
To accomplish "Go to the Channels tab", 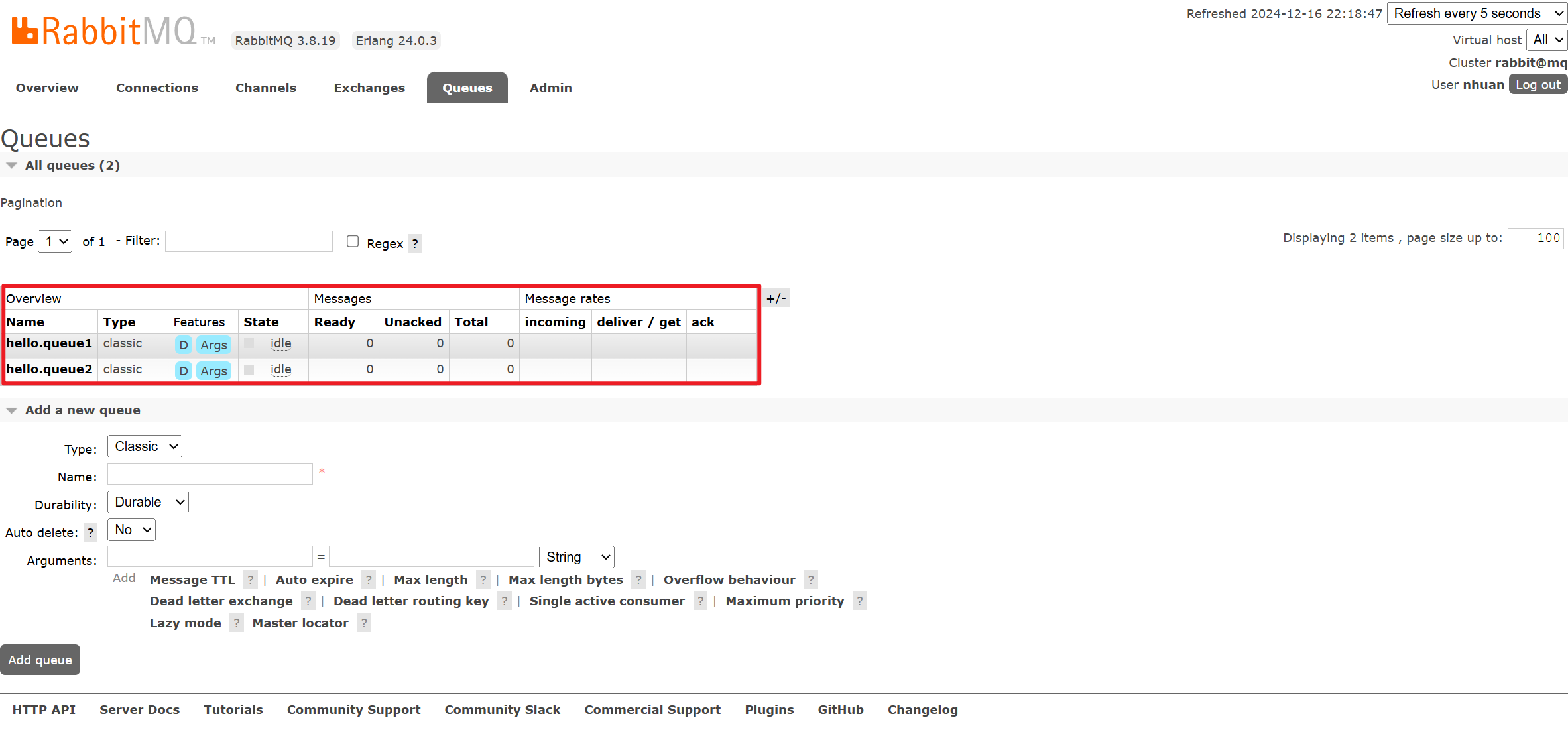I will tap(266, 88).
